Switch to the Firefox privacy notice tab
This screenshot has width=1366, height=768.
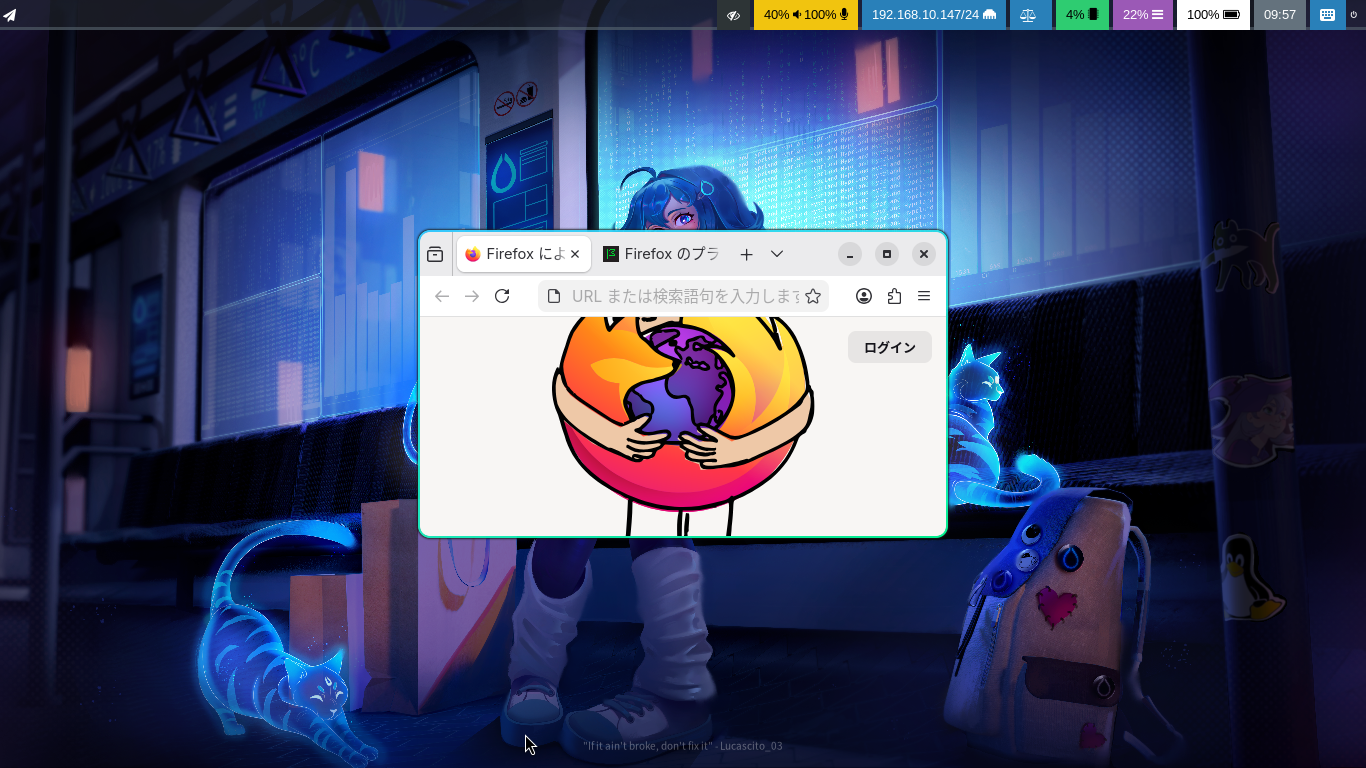[661, 254]
